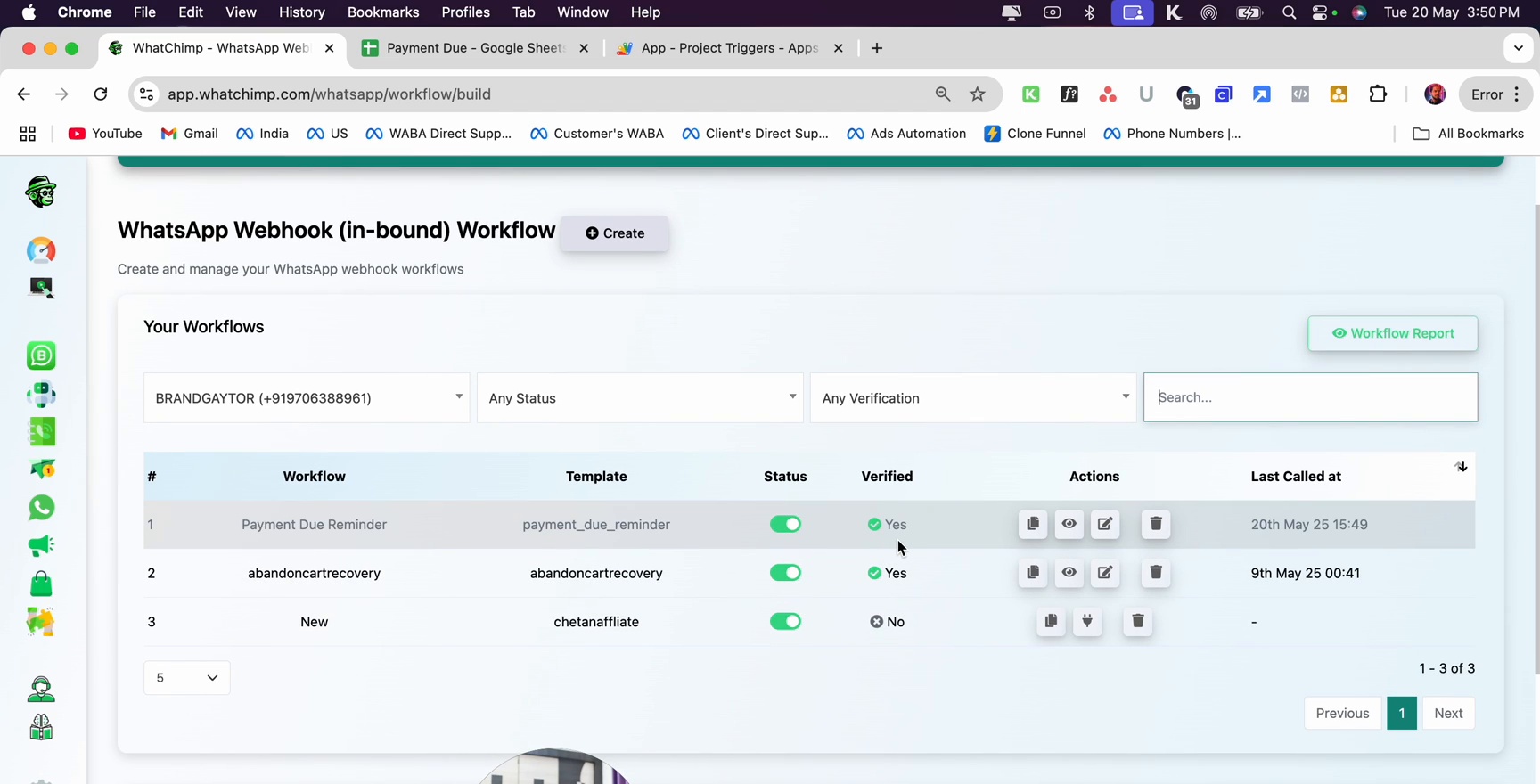Delete the New workflow with trash icon
This screenshot has height=784, width=1540.
[x=1138, y=621]
